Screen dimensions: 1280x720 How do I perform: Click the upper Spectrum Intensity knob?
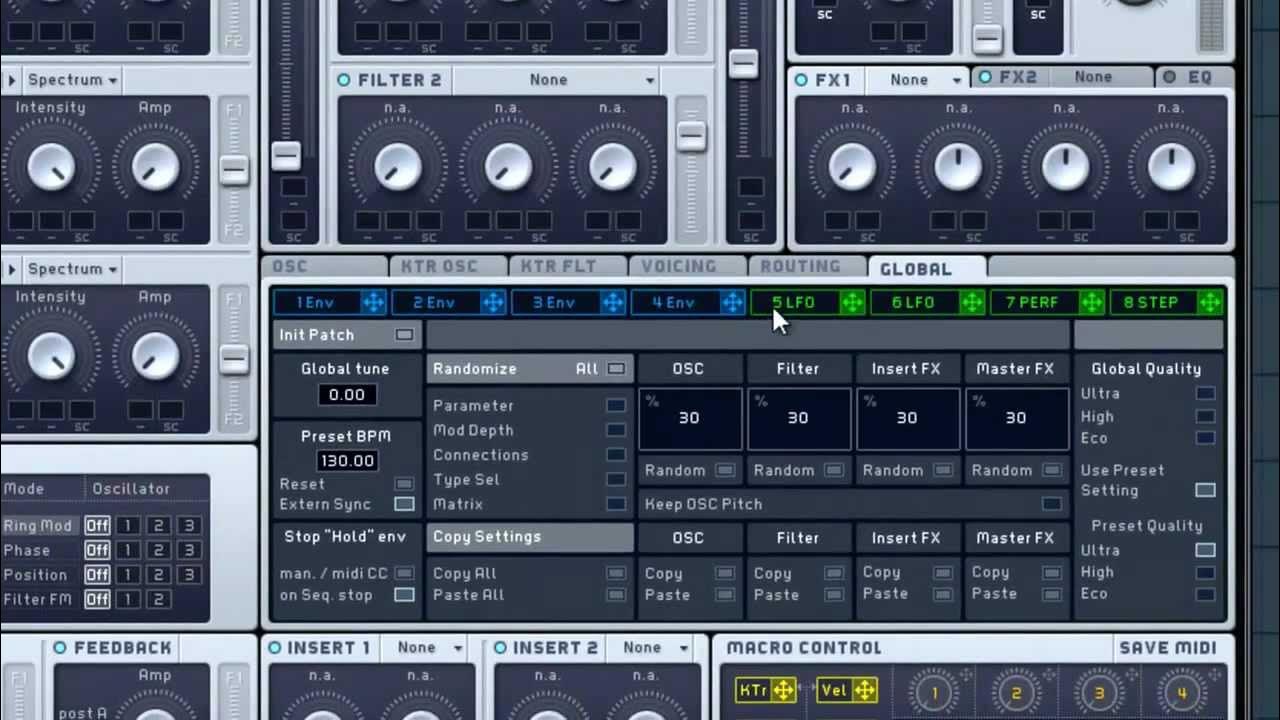click(51, 167)
